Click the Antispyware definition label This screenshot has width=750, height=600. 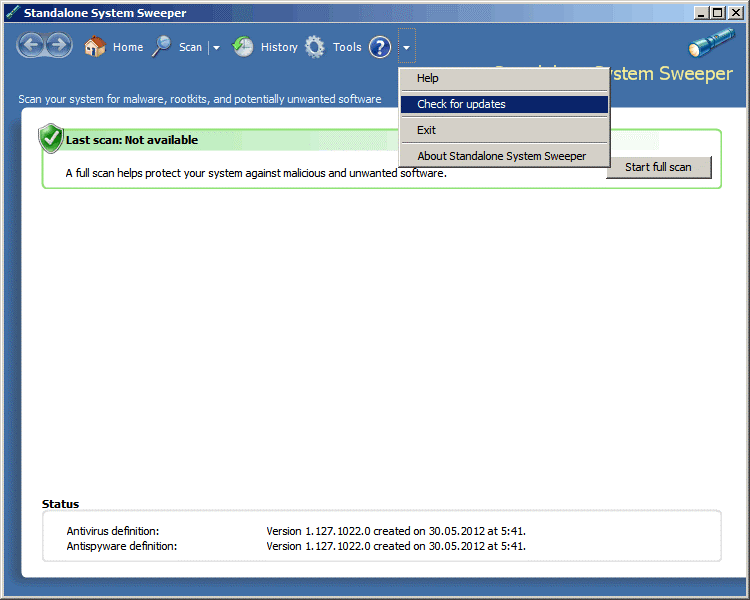tap(121, 546)
